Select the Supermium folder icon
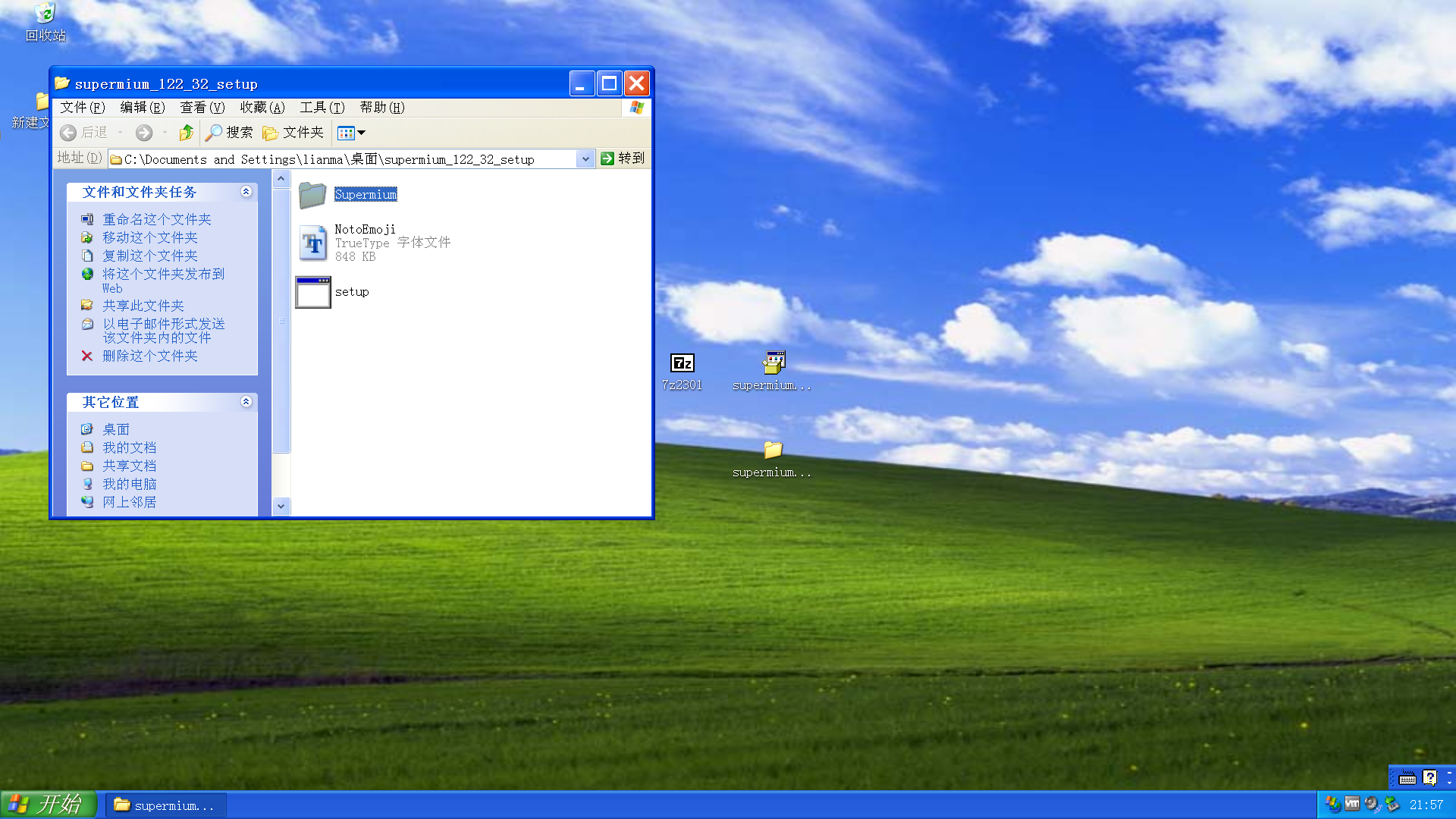 pyautogui.click(x=312, y=195)
